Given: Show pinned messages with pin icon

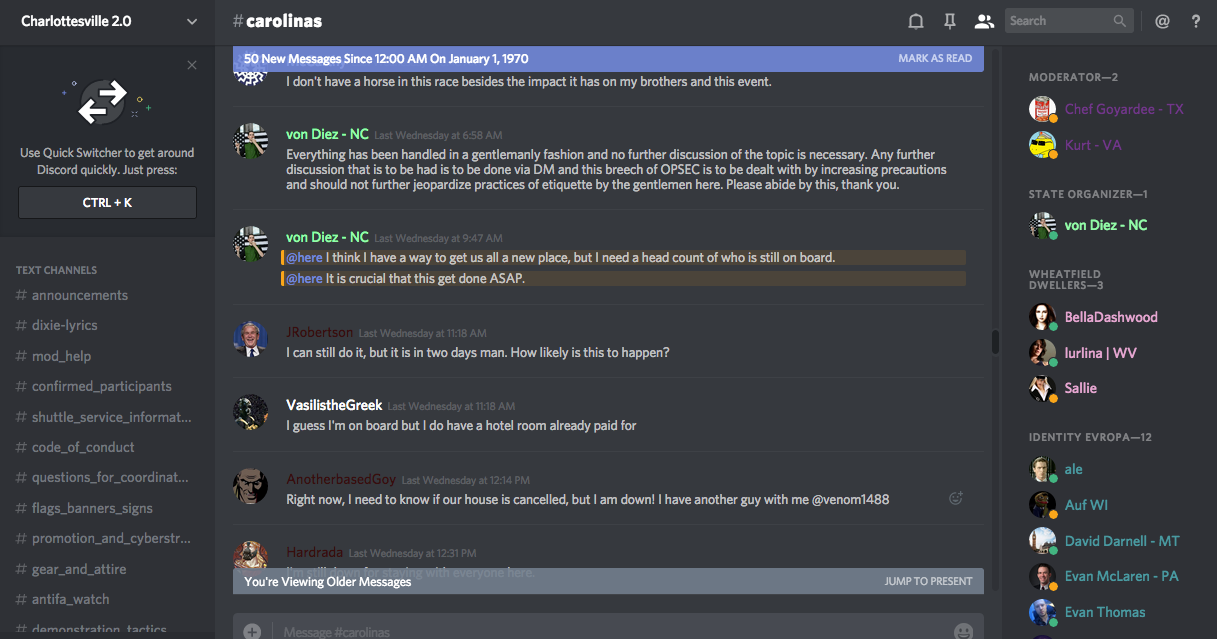Looking at the screenshot, I should tap(949, 21).
